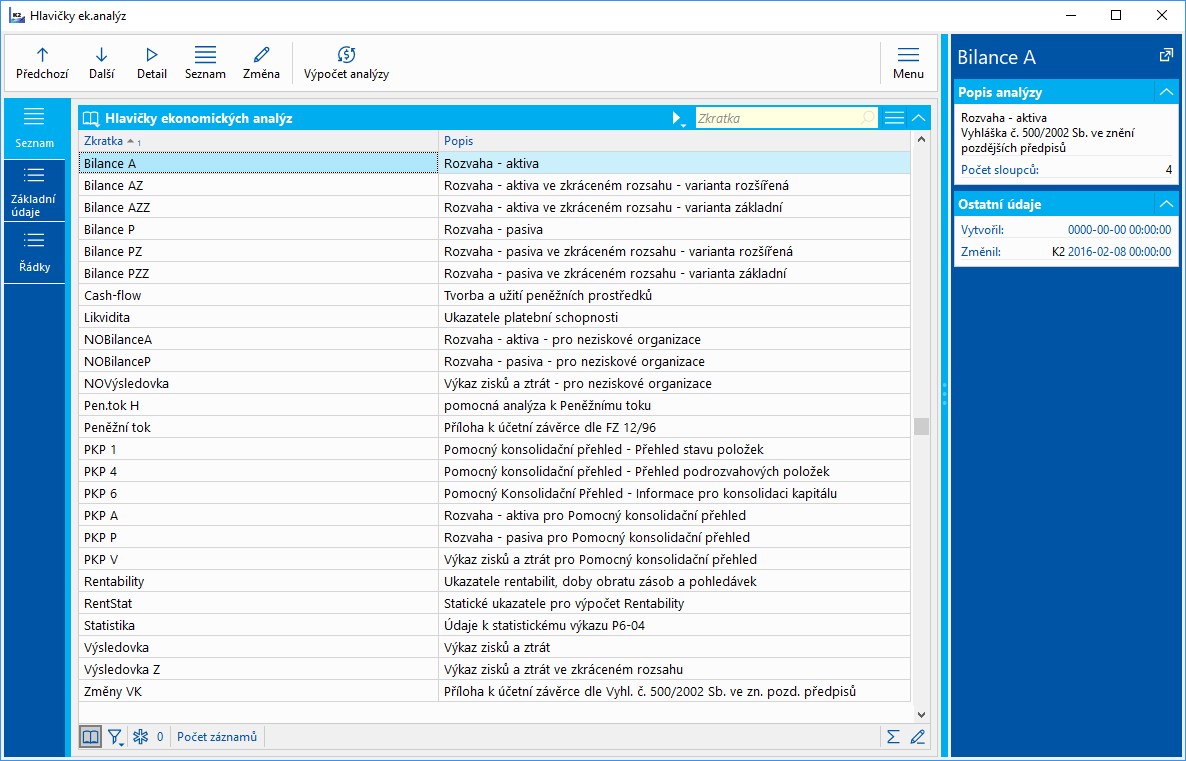Click the list scrollbar down arrow
The width and height of the screenshot is (1186, 761).
(x=921, y=714)
